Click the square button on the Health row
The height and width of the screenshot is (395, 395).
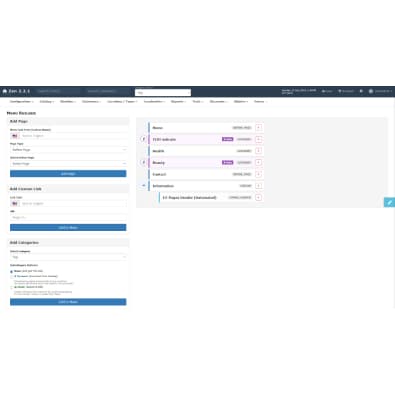(x=258, y=151)
